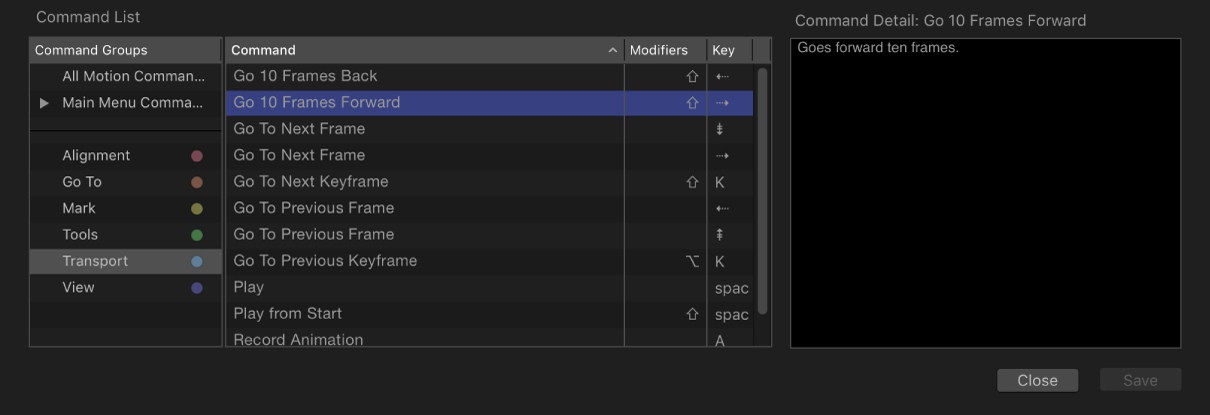
Task: Click the Modifiers column header
Action: click(x=659, y=50)
